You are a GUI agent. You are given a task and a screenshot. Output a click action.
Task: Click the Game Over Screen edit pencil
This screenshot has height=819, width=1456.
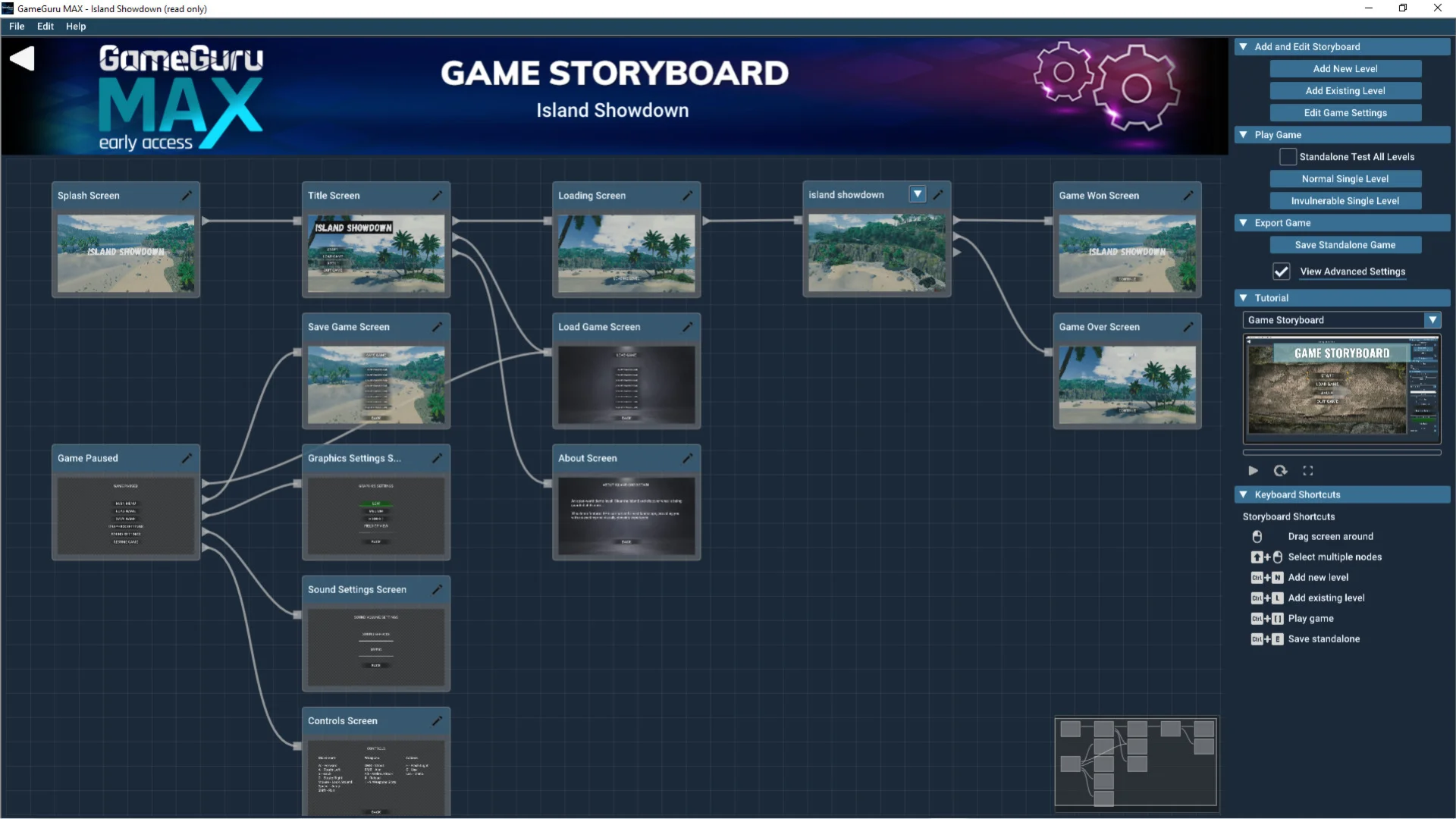pos(1188,327)
